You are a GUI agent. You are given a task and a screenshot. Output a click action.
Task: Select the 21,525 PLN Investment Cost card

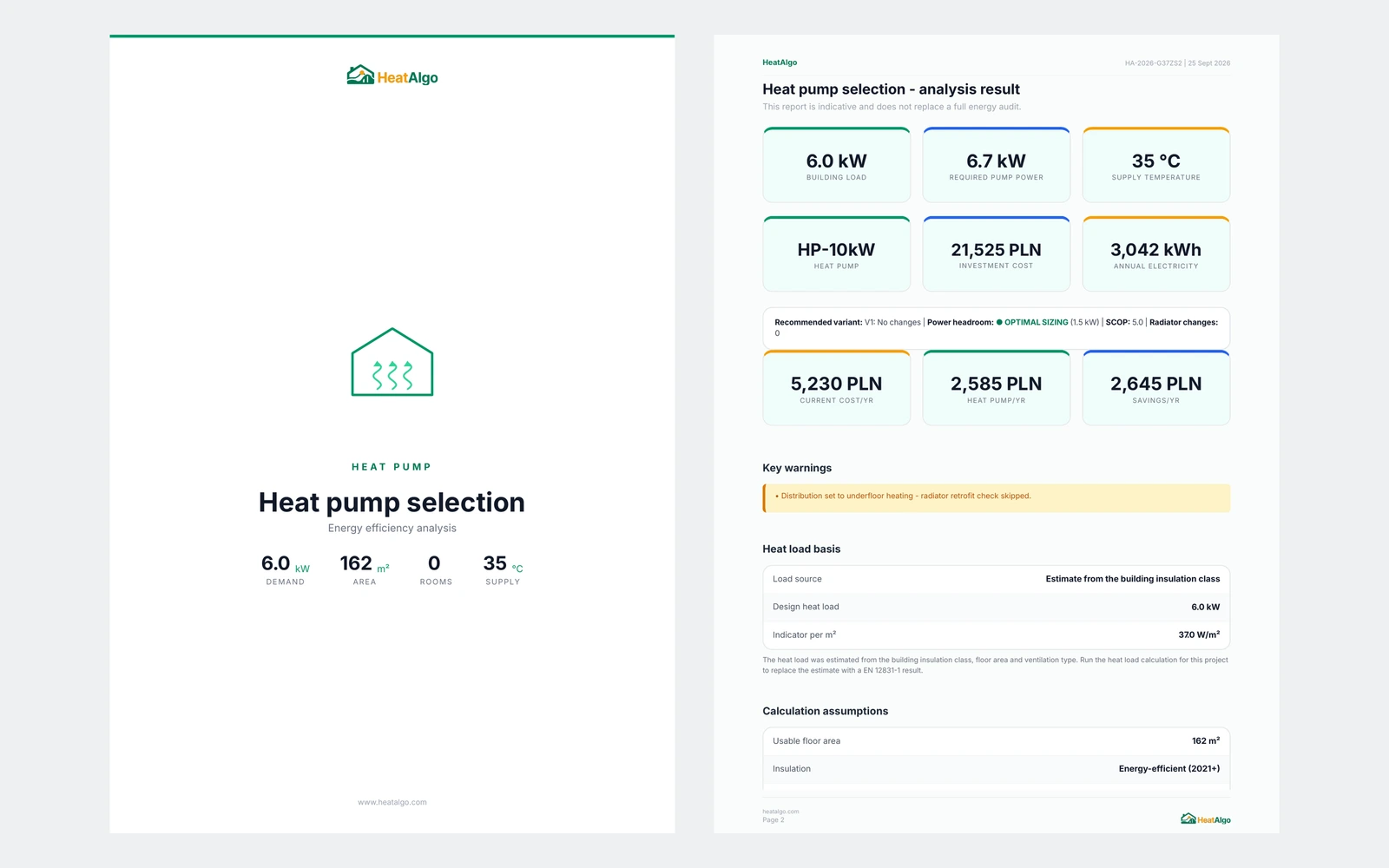pos(997,253)
